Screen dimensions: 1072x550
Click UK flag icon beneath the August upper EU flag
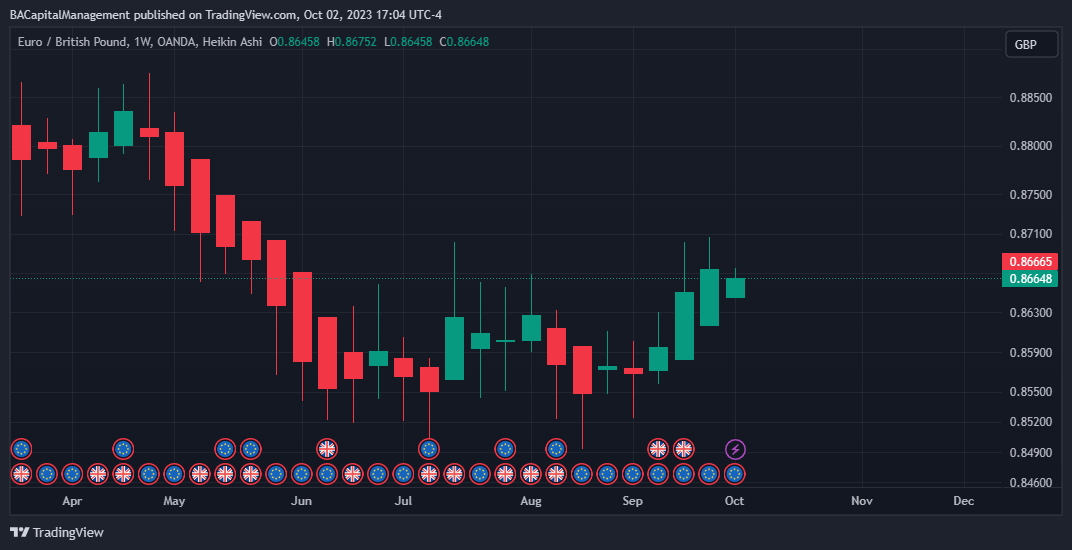[x=557, y=473]
